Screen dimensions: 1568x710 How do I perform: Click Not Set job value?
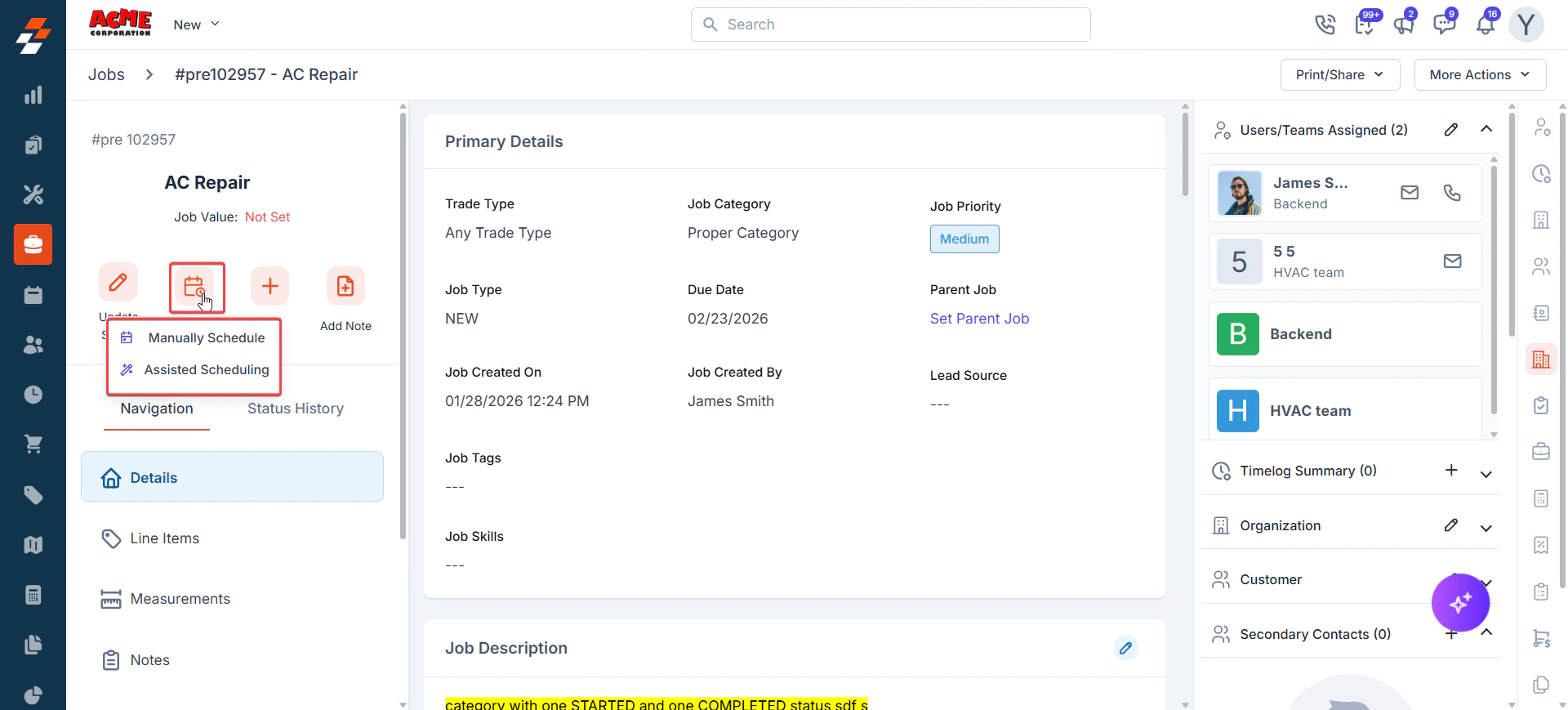(268, 217)
